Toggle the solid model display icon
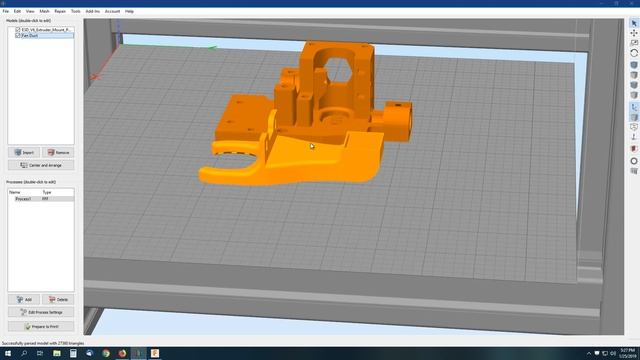 [634, 118]
